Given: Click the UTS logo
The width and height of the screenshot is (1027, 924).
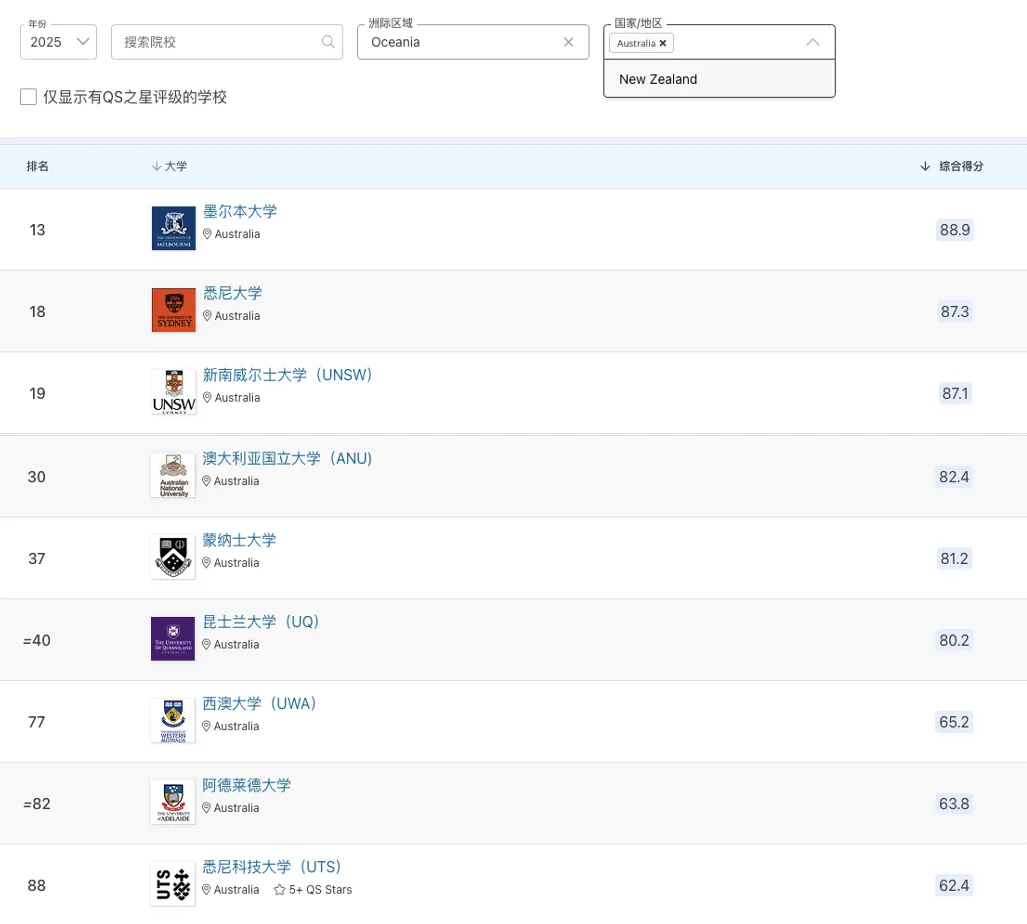Looking at the screenshot, I should [173, 885].
